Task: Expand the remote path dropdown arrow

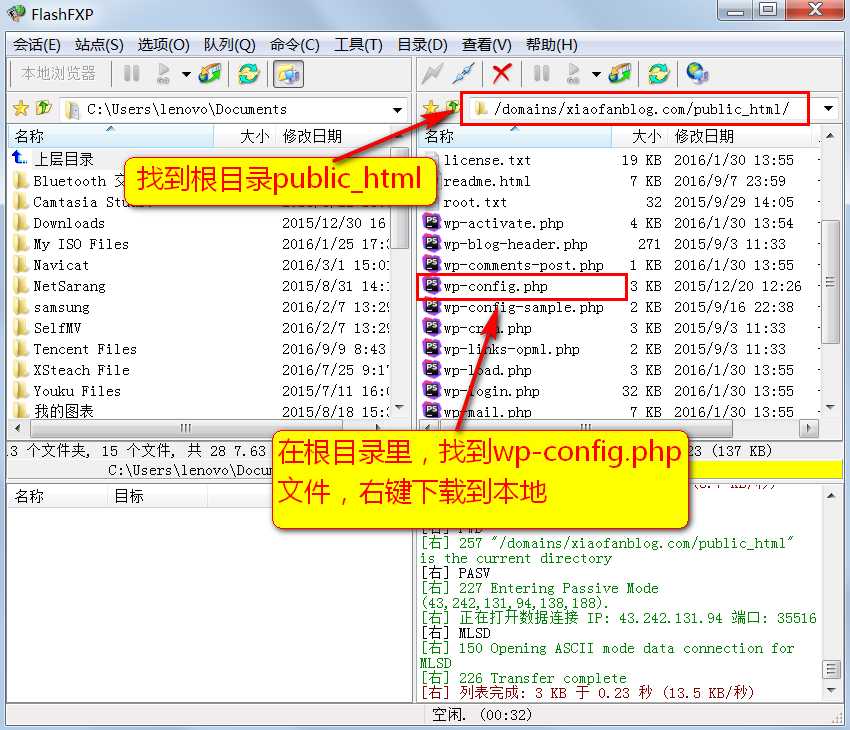Action: (x=828, y=108)
